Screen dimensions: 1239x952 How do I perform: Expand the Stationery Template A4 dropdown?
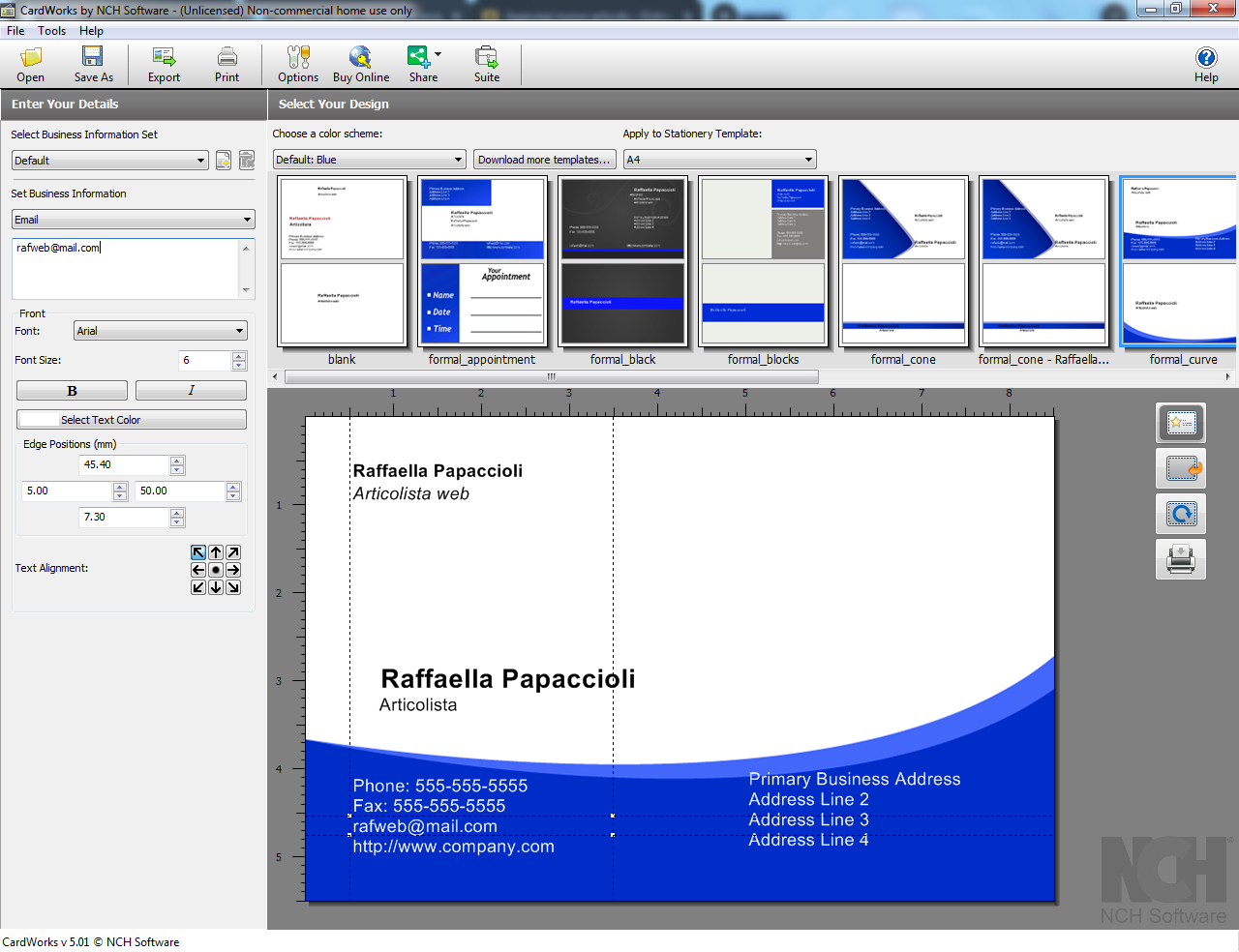[720, 160]
